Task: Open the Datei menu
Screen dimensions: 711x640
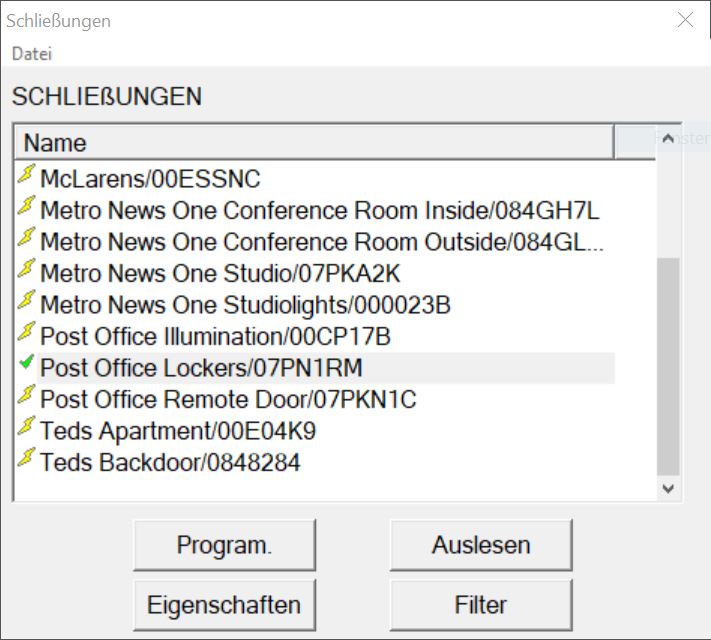Action: [32, 53]
